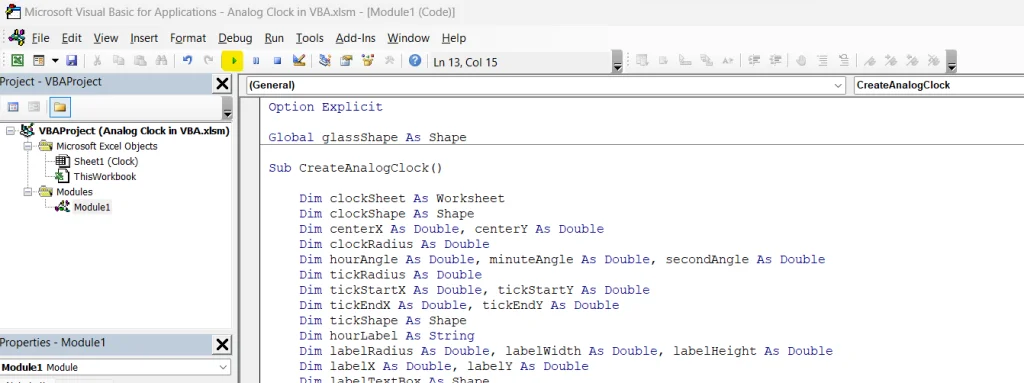Viewport: 1024px width, 383px height.
Task: Open the Tools menu
Action: [x=310, y=38]
